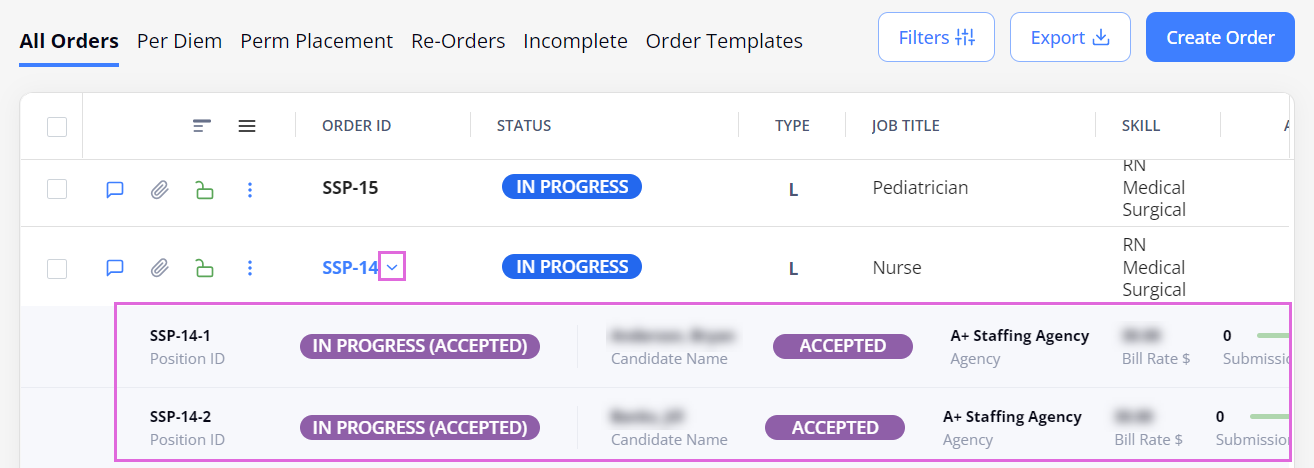
Task: Open the three-dot menu for SSP-14
Action: pyautogui.click(x=250, y=268)
